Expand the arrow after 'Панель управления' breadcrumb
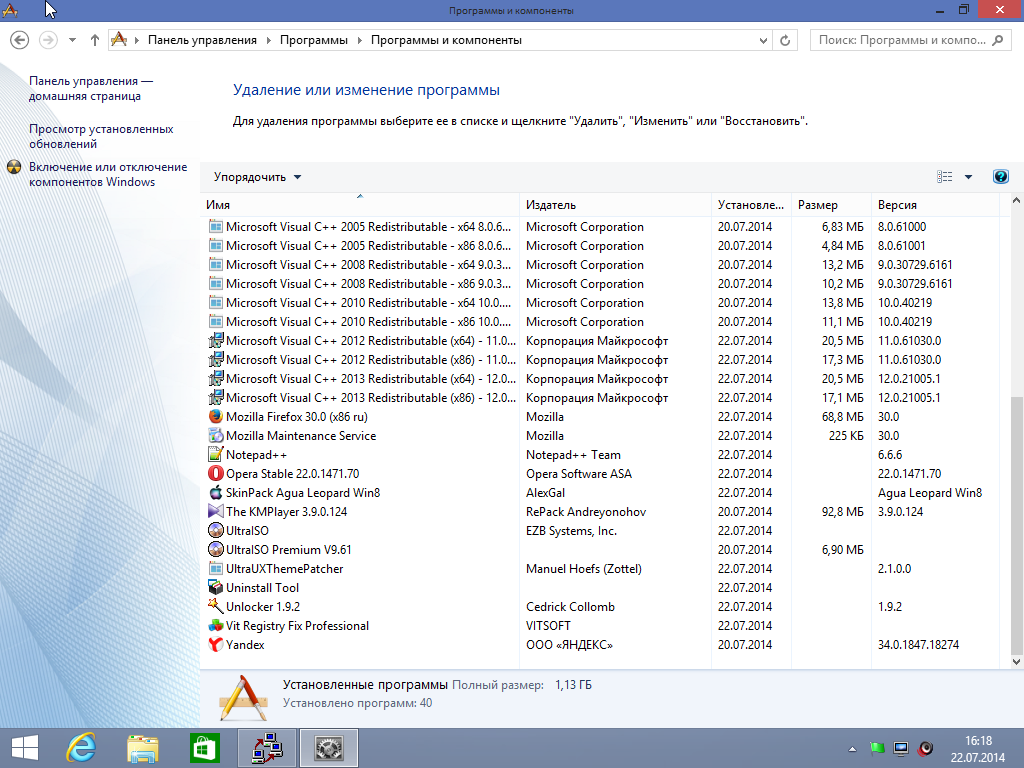 coord(268,40)
